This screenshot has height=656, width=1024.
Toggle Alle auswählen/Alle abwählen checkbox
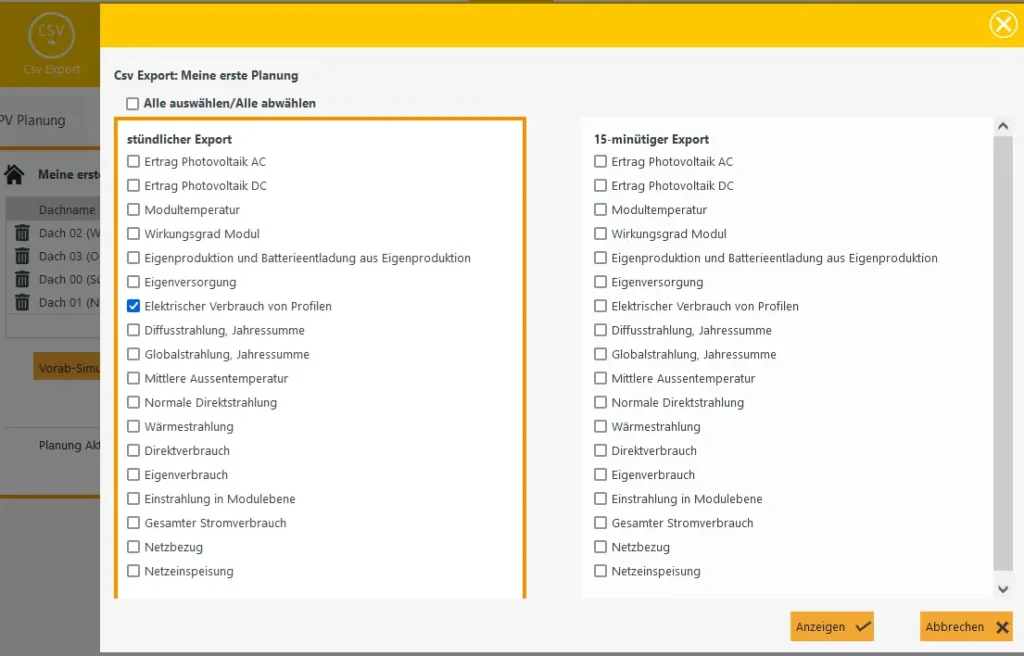(133, 103)
